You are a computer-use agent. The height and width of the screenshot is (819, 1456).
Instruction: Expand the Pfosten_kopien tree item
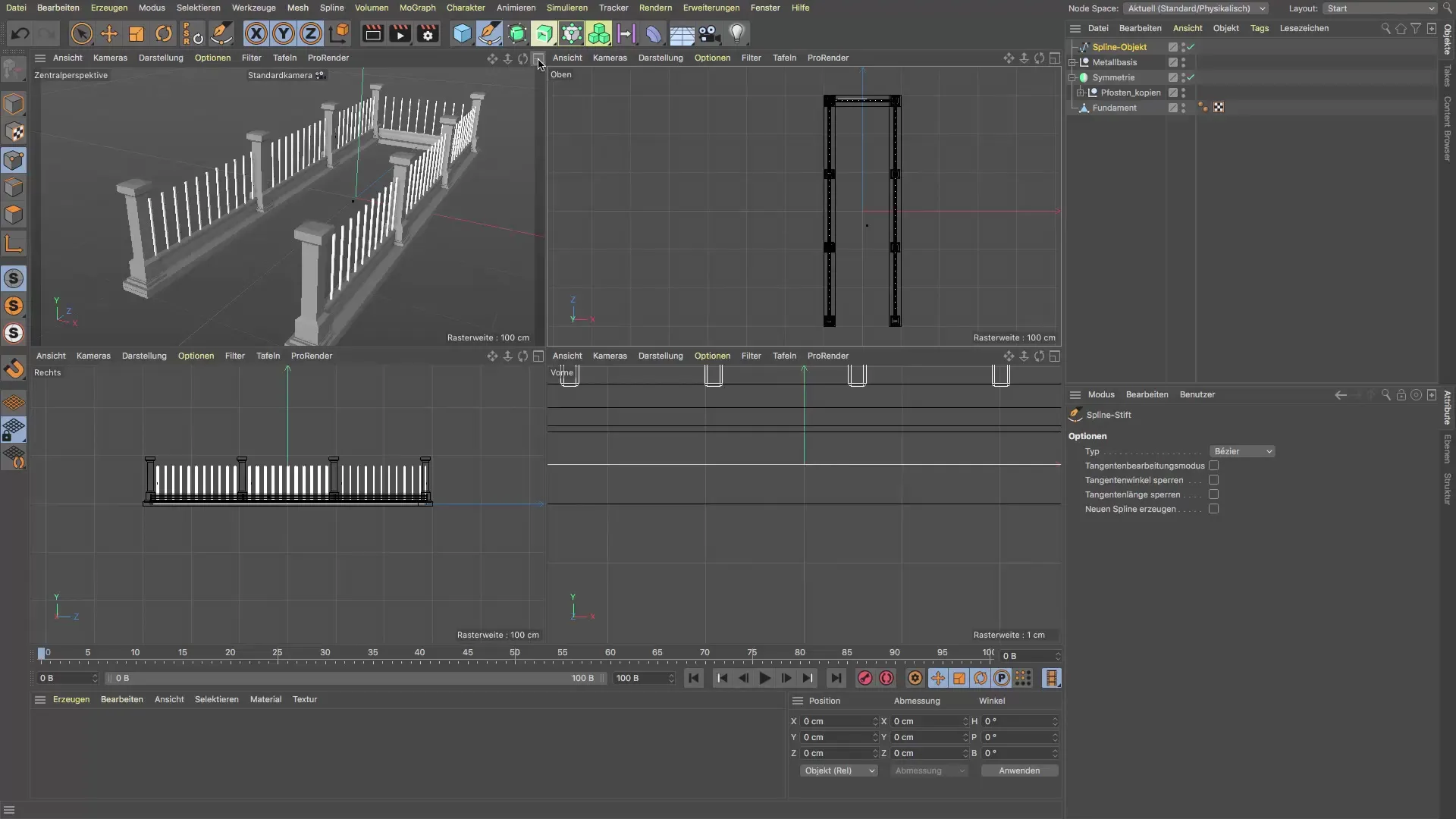tap(1081, 93)
